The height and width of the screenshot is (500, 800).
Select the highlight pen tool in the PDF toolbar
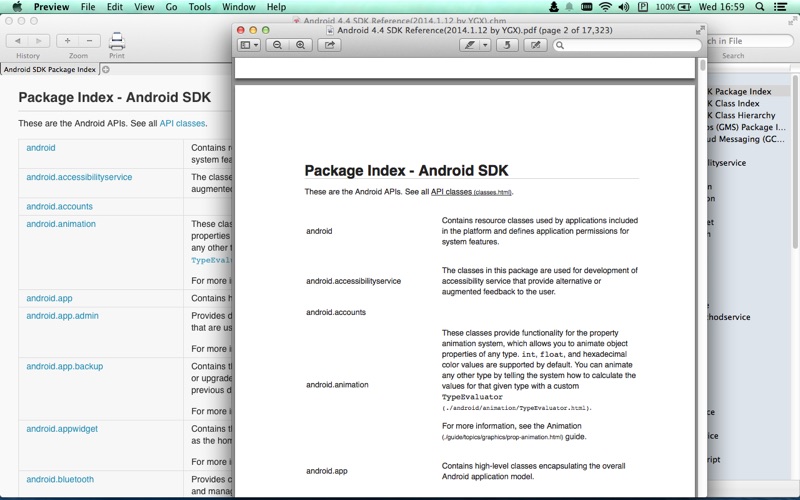[469, 45]
